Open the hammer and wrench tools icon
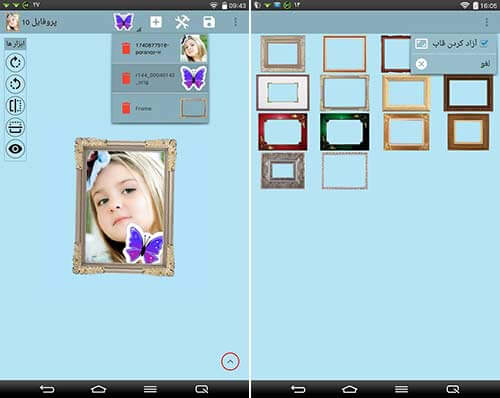 182,22
